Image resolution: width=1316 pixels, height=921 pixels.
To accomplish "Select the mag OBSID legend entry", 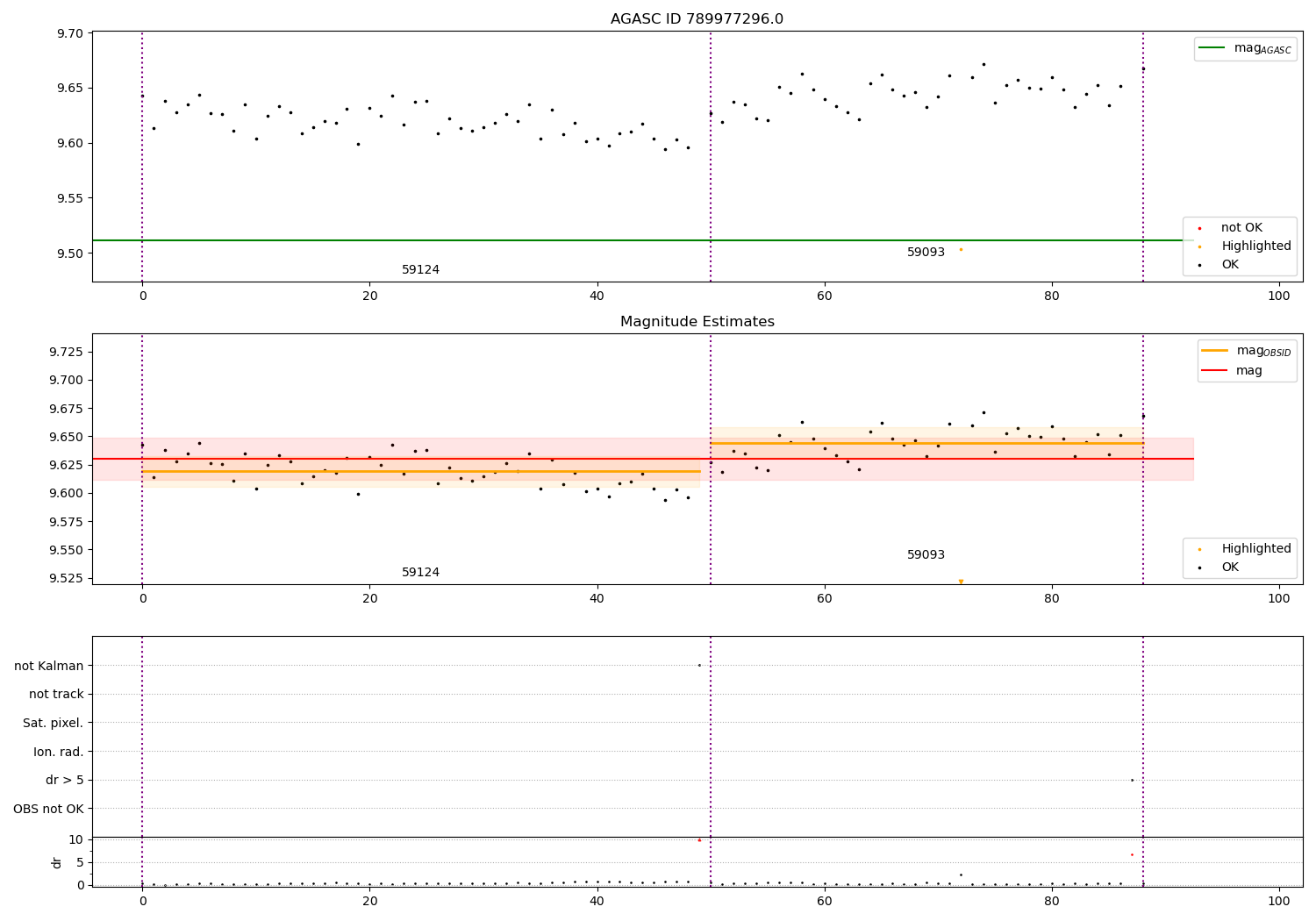I will tap(1247, 351).
